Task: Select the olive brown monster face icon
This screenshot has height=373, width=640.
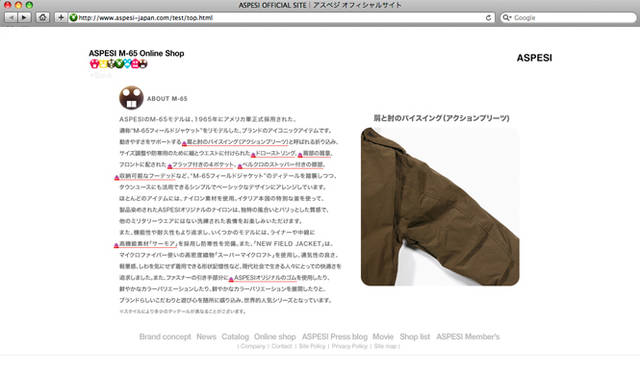Action: [x=111, y=64]
